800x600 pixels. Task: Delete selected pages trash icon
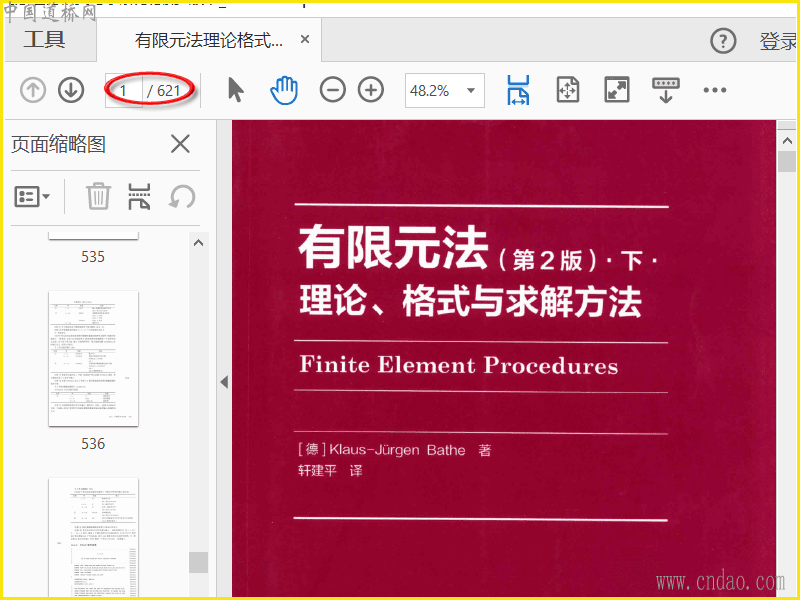click(x=98, y=196)
